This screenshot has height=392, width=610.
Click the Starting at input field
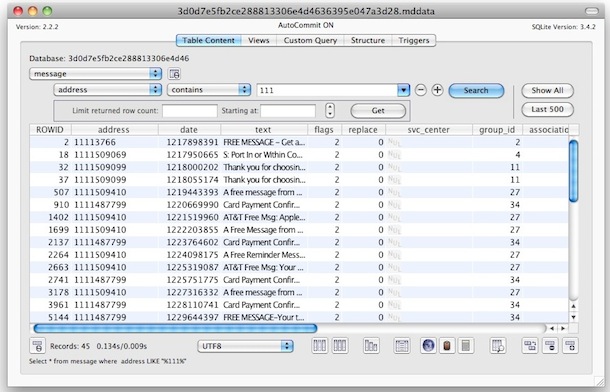coord(288,110)
